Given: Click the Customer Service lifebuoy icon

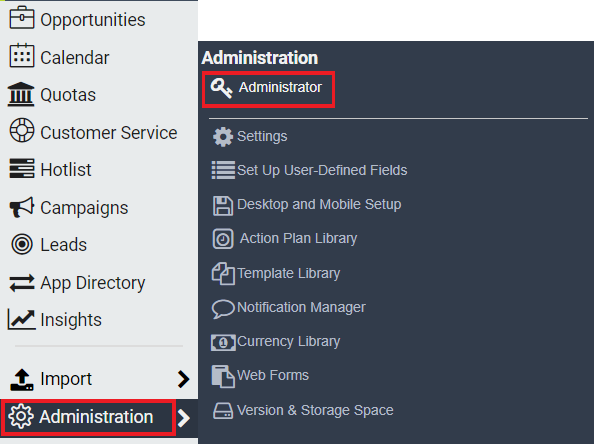Looking at the screenshot, I should click(x=22, y=130).
